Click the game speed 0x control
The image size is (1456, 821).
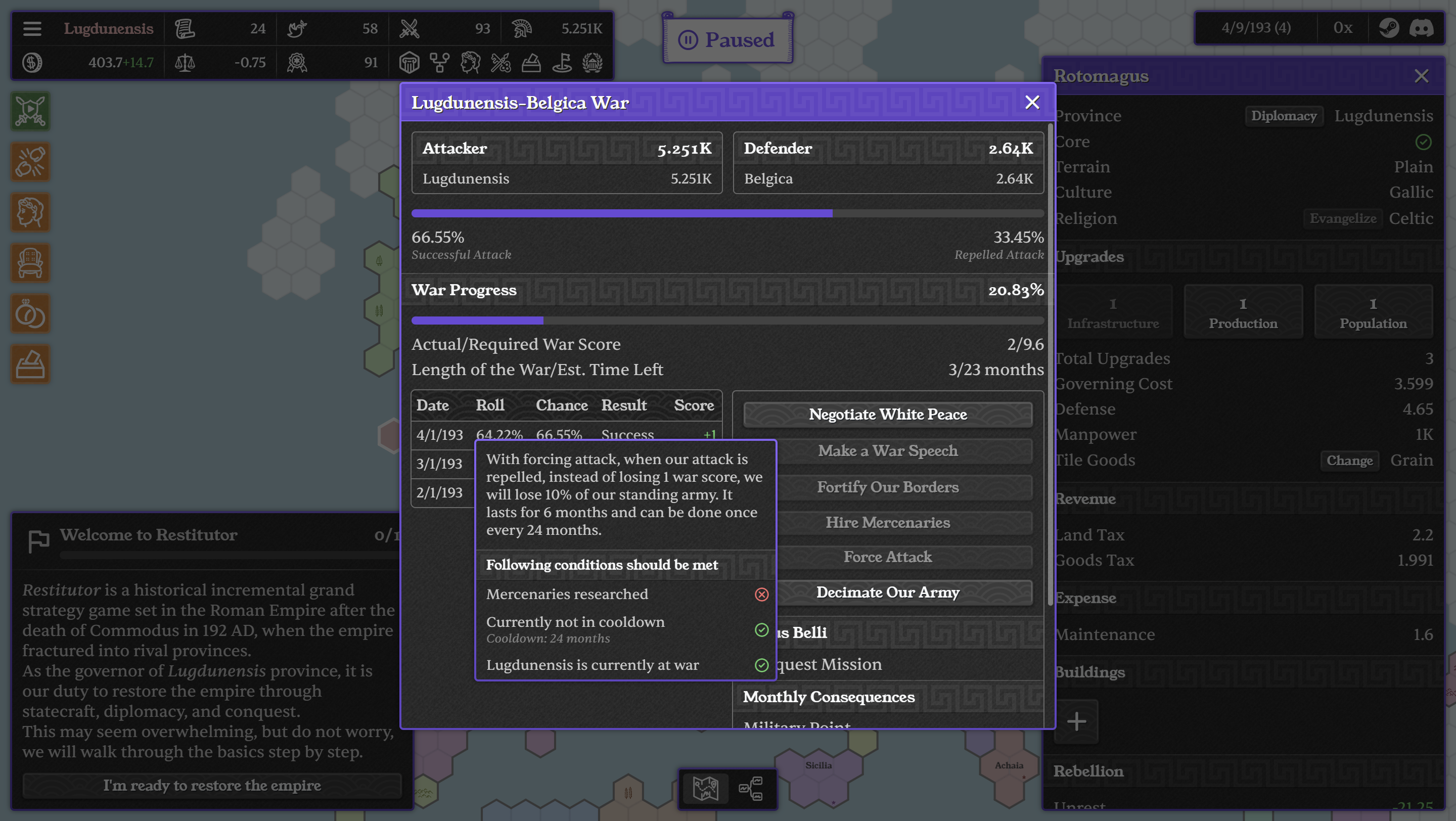tap(1343, 28)
